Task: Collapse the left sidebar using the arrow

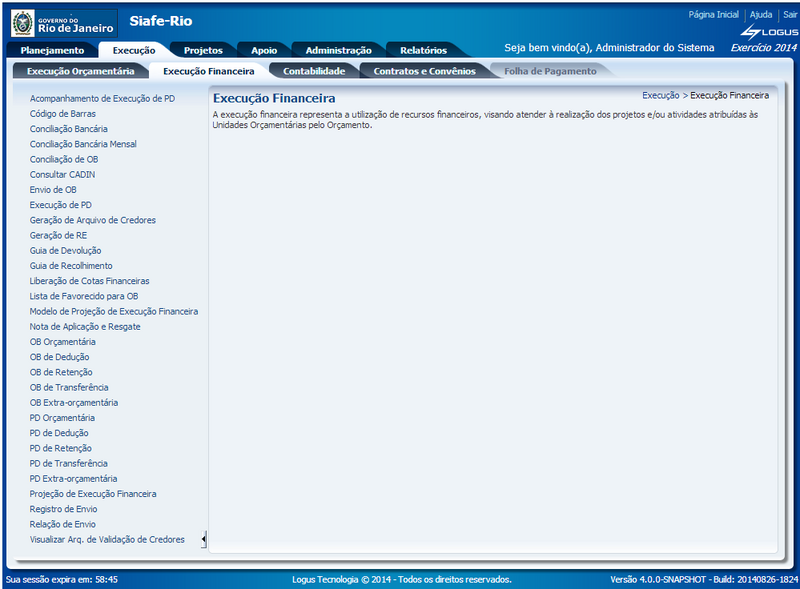Action: click(x=204, y=538)
